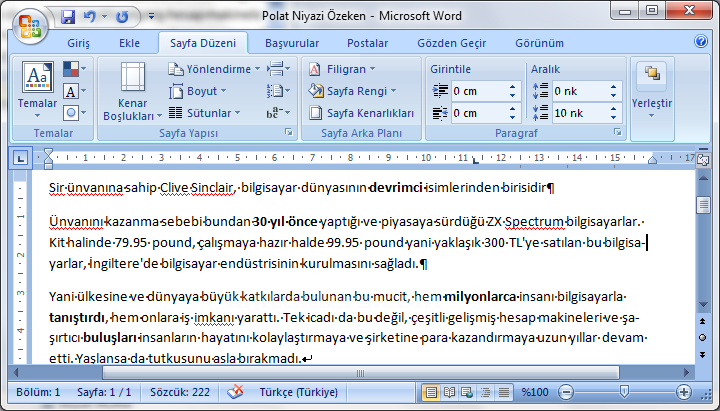Open Word Help question mark icon
Screen dimensions: 720x411
(701, 41)
